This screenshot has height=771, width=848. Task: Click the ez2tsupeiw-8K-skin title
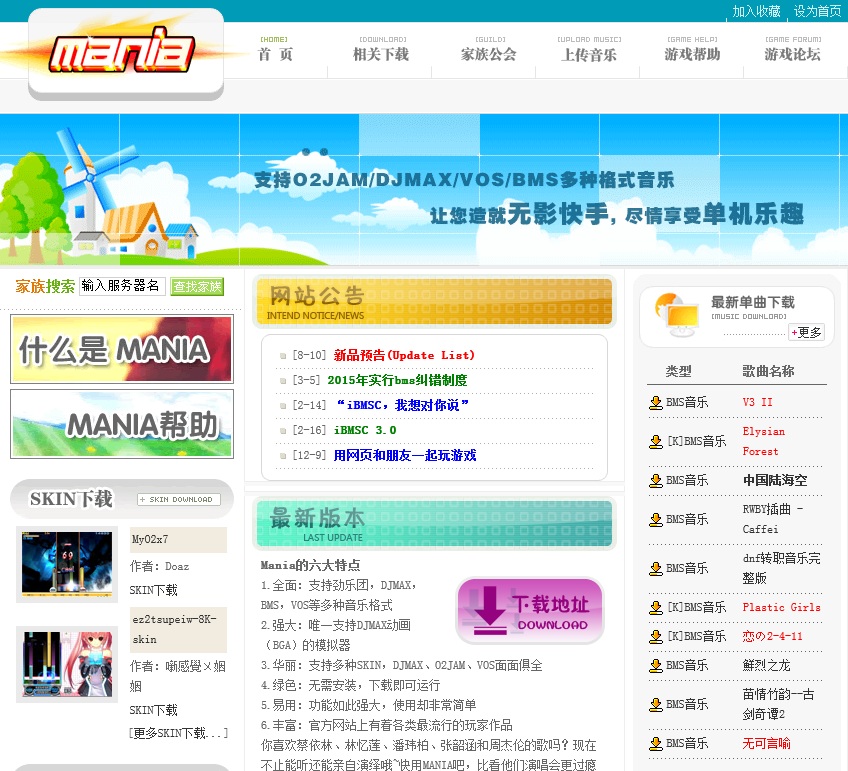click(174, 630)
